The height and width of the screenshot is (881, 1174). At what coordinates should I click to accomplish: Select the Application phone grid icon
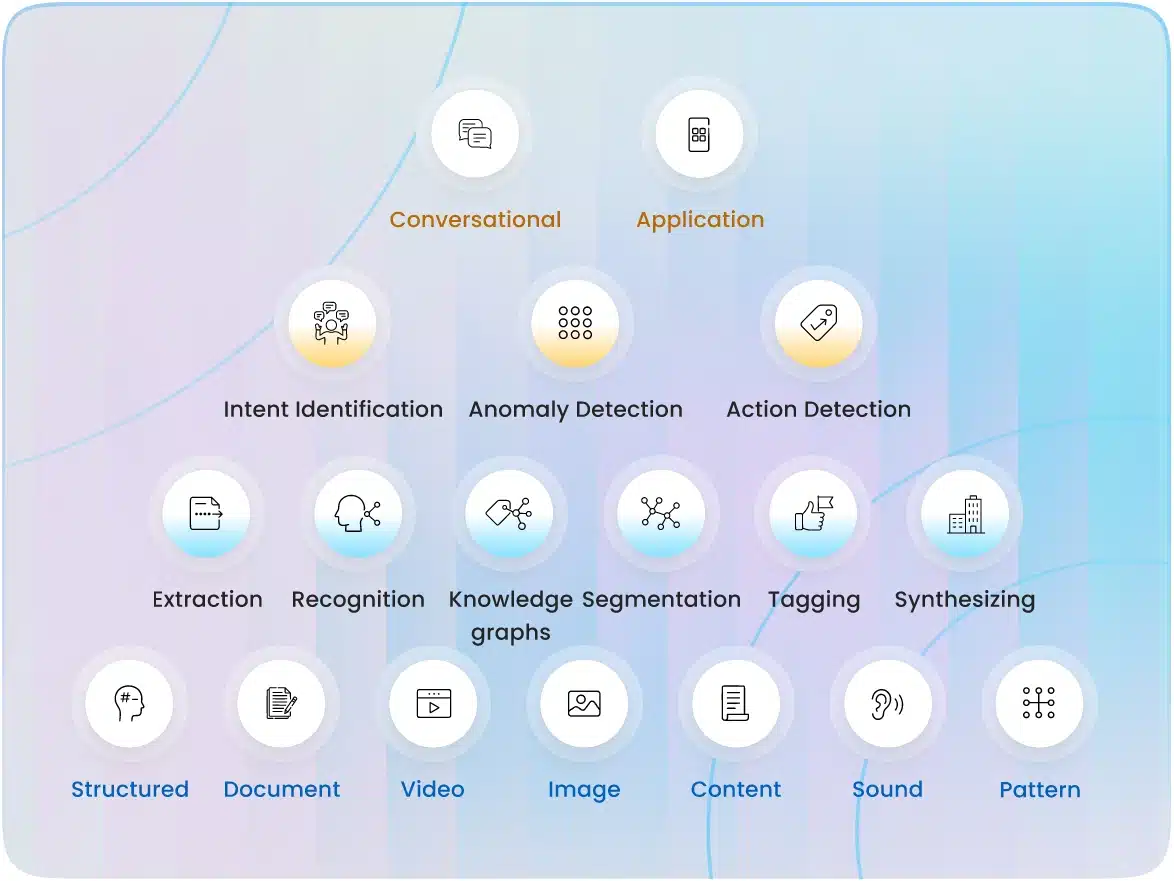coord(699,134)
